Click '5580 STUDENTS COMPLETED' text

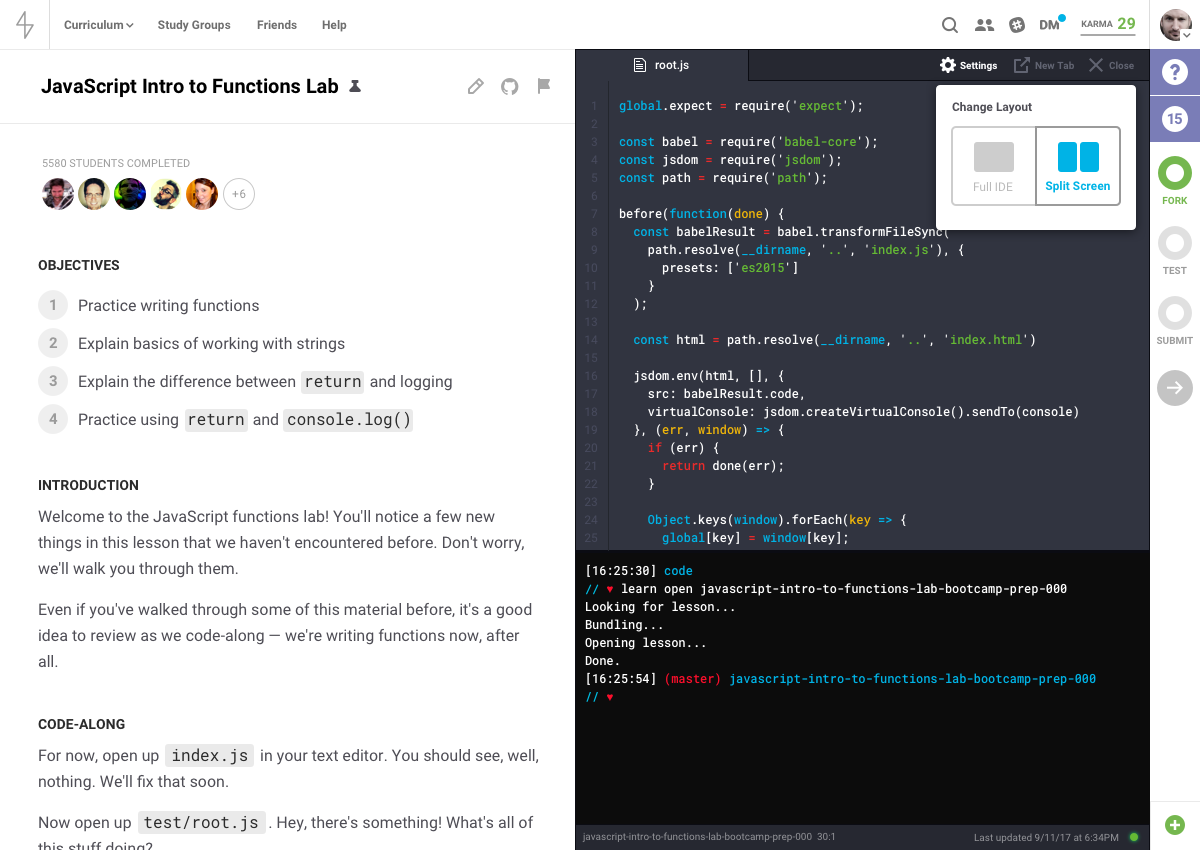click(116, 163)
